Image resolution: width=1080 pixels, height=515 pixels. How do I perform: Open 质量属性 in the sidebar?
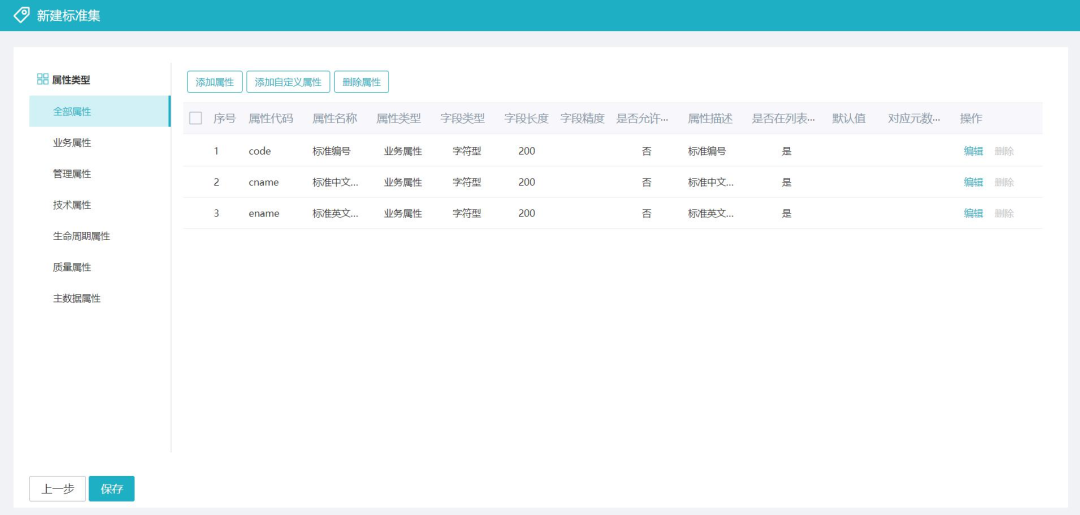coord(72,267)
